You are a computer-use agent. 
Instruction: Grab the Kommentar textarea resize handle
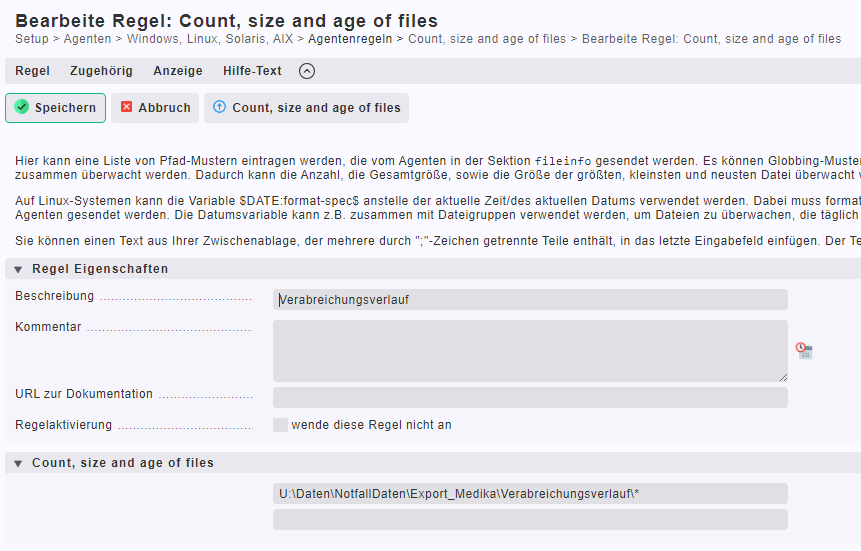[783, 377]
